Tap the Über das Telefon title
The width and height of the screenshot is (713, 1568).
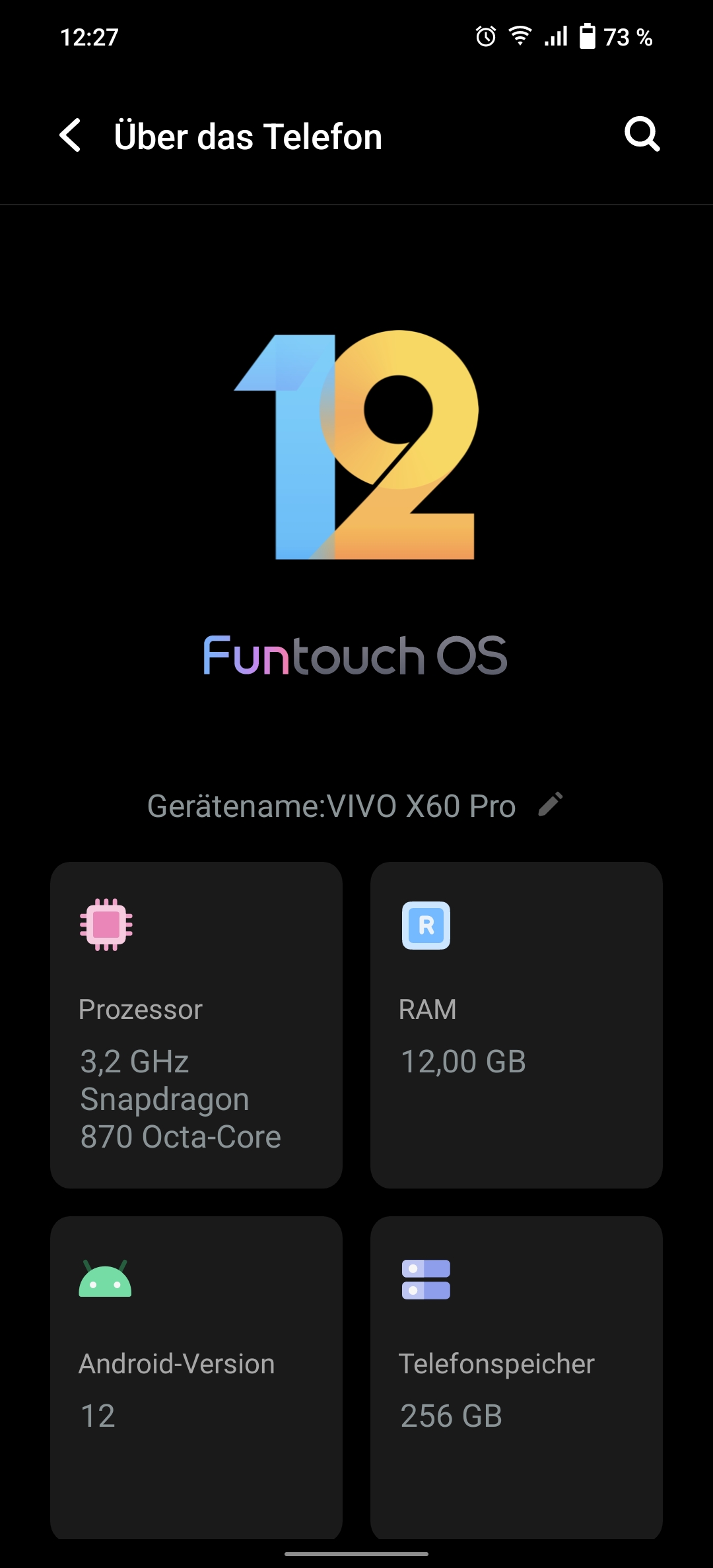[248, 137]
